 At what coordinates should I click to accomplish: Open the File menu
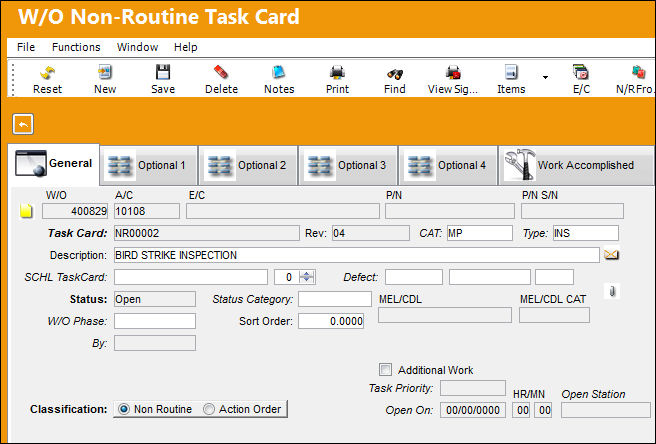click(26, 47)
